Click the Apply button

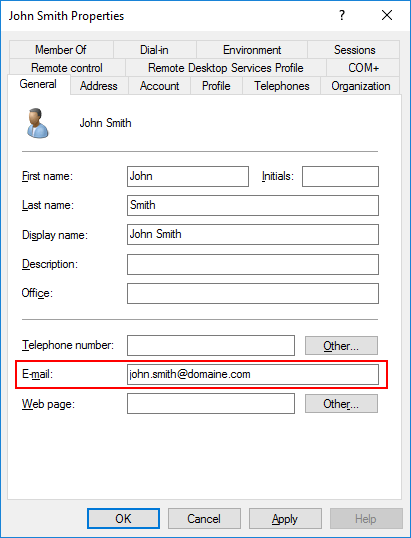coord(285,518)
